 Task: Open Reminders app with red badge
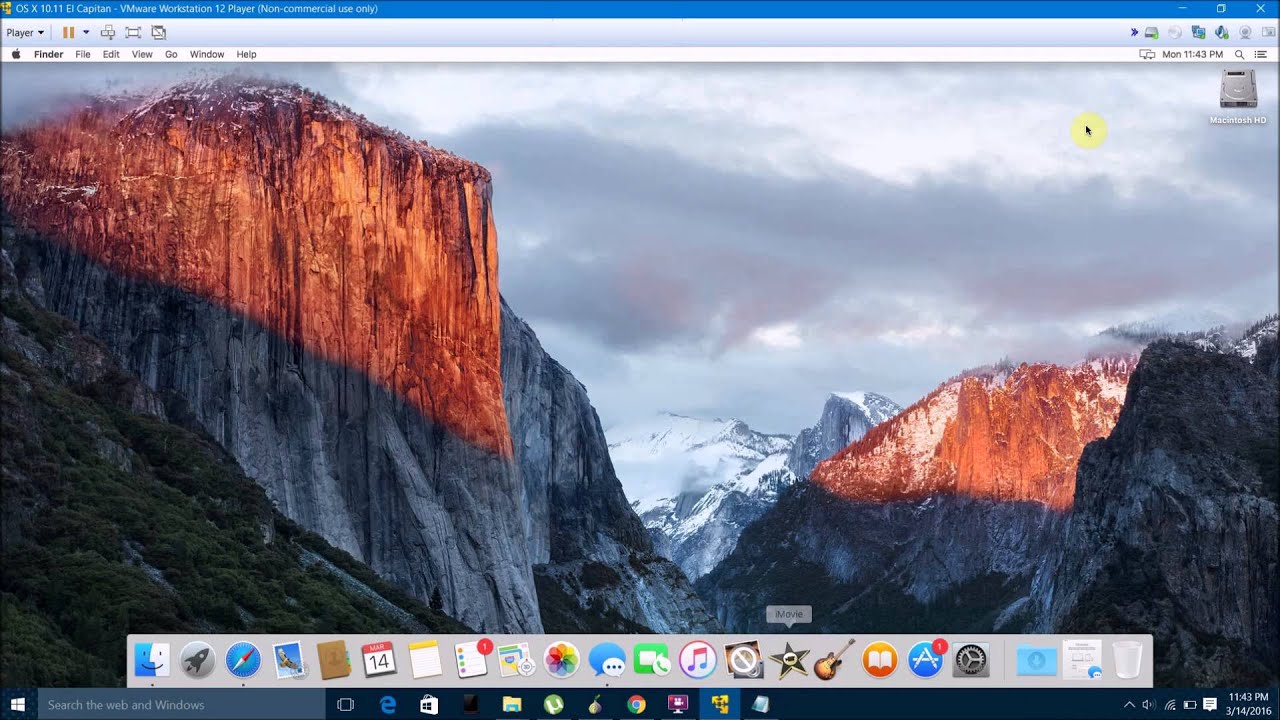coord(470,660)
